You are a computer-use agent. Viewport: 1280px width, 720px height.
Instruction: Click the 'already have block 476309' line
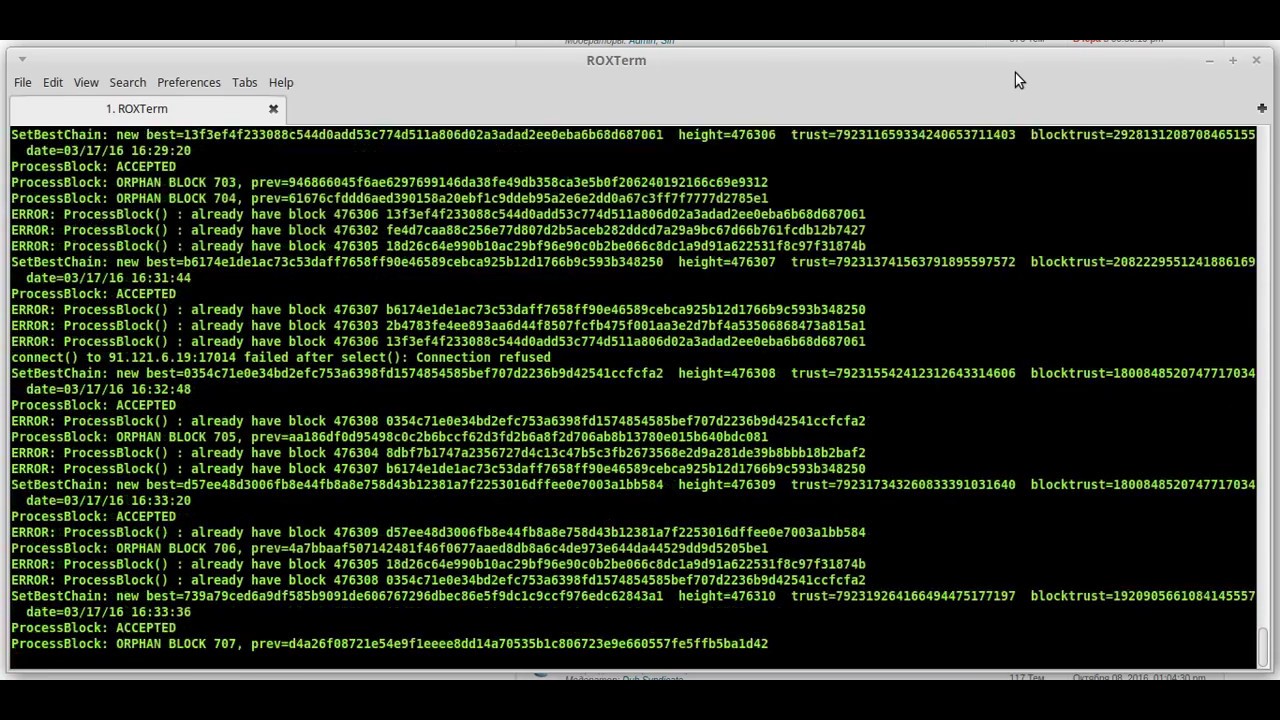(438, 532)
